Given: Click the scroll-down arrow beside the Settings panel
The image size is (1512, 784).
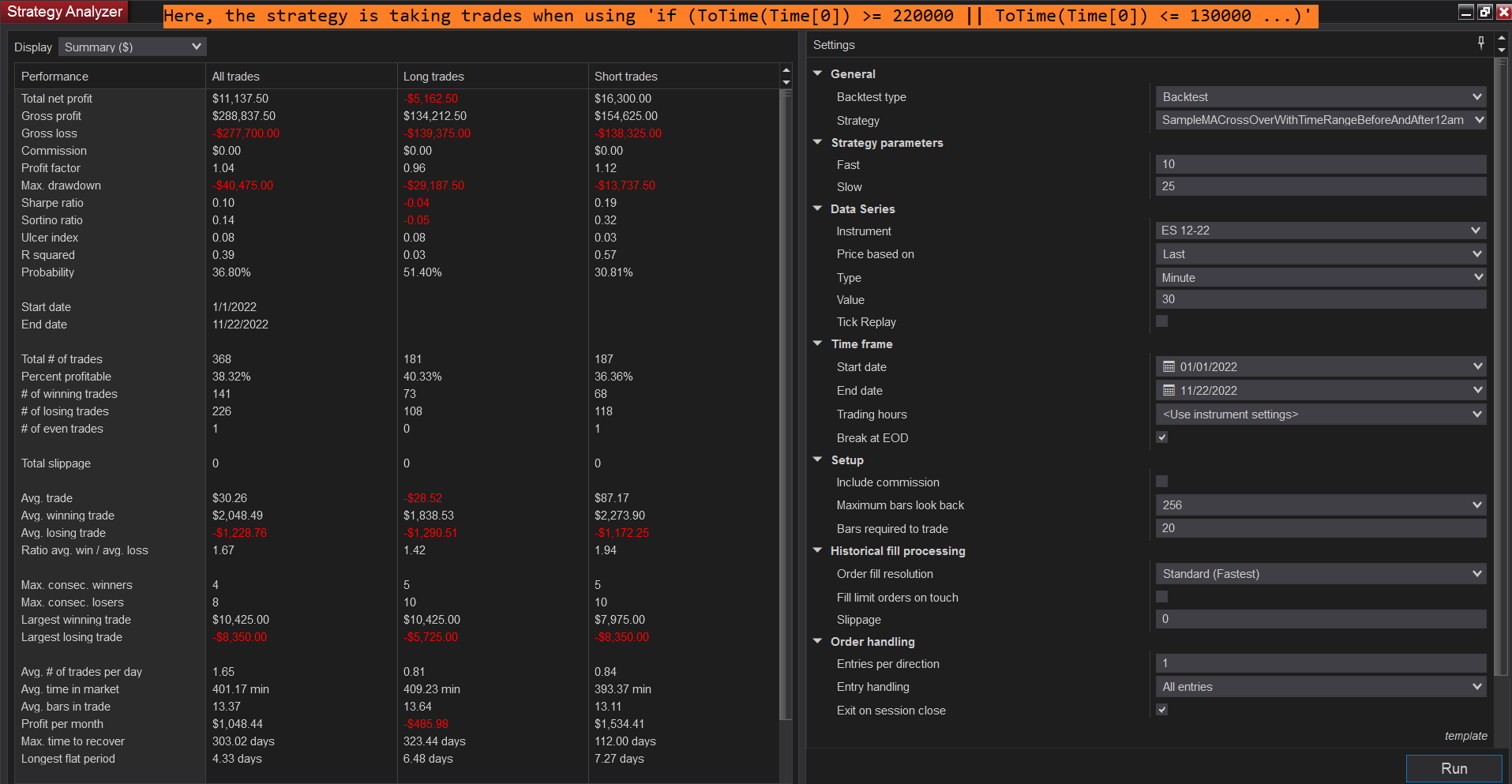Looking at the screenshot, I should pos(1503,51).
